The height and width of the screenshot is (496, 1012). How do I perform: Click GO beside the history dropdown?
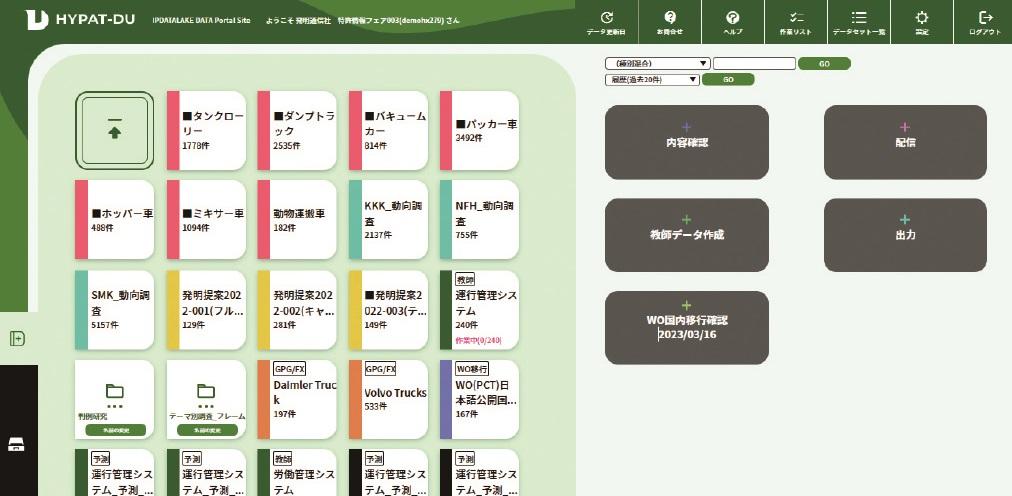728,79
